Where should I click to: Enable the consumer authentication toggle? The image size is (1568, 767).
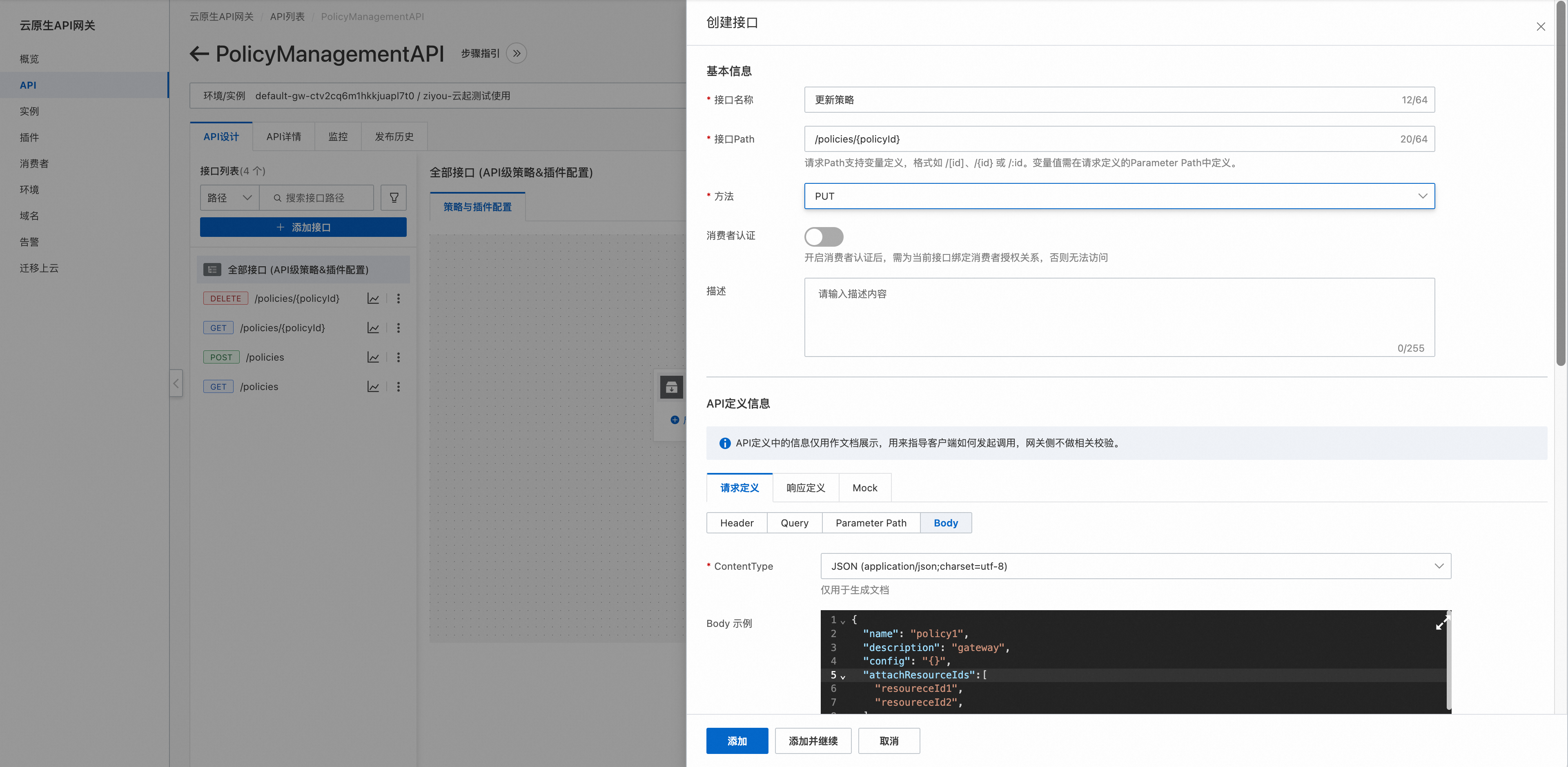(x=824, y=236)
